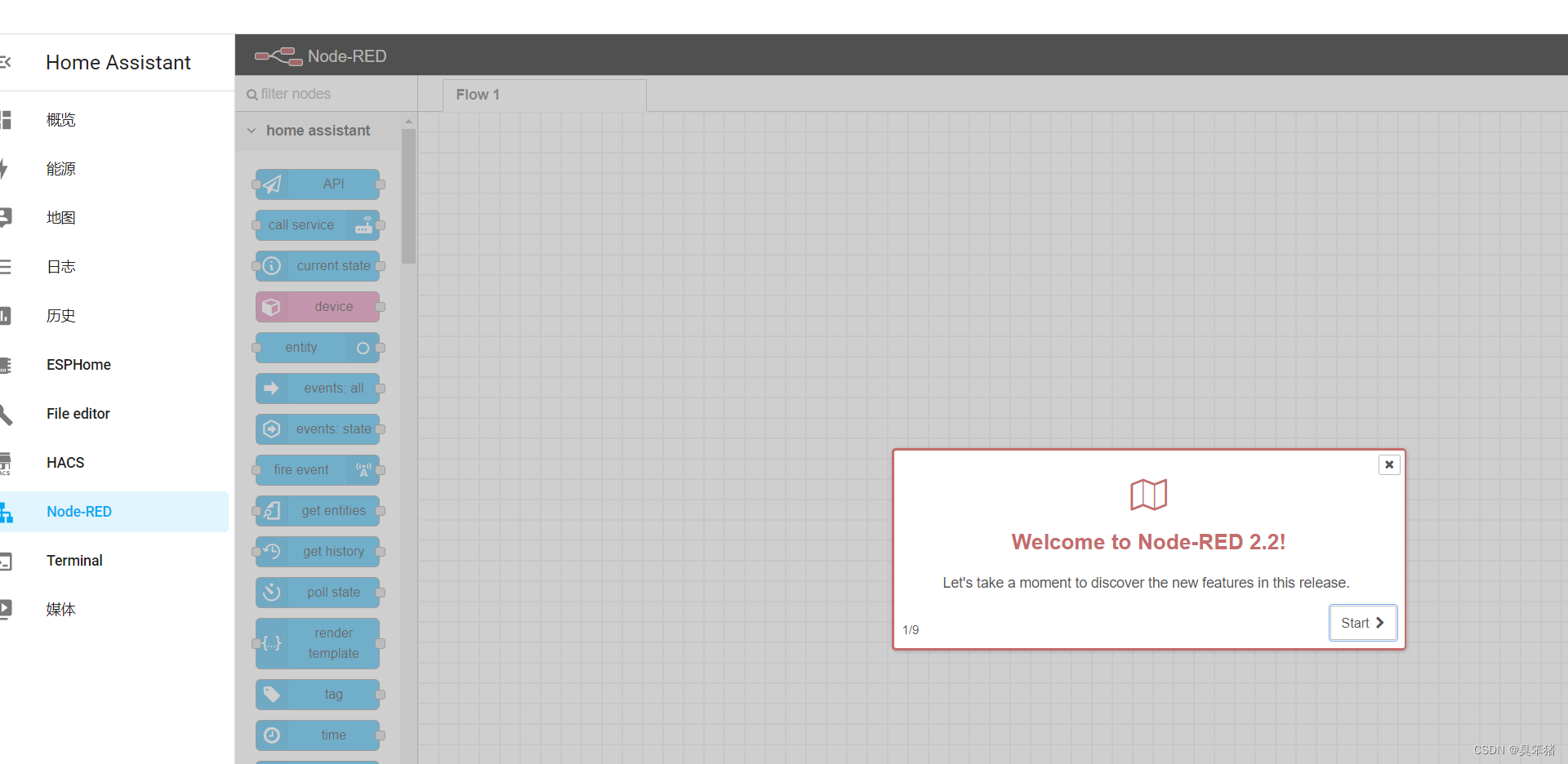1568x764 pixels.
Task: Switch to the Flow 1 tab
Action: (545, 95)
